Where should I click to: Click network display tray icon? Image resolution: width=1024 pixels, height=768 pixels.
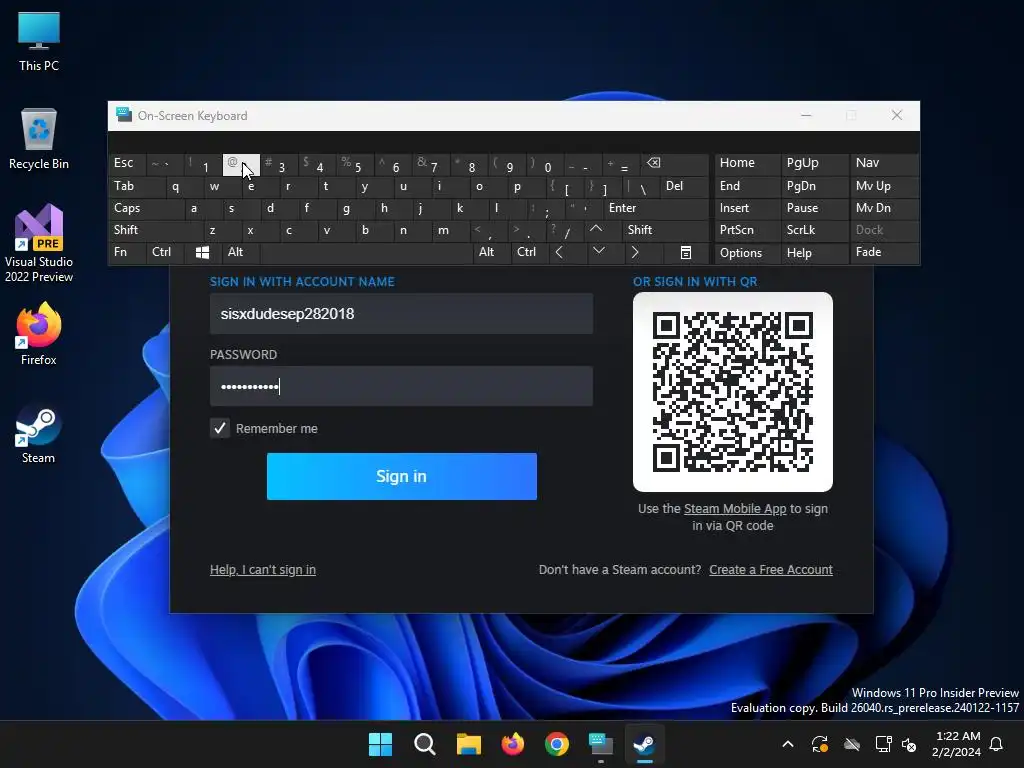pyautogui.click(x=883, y=744)
